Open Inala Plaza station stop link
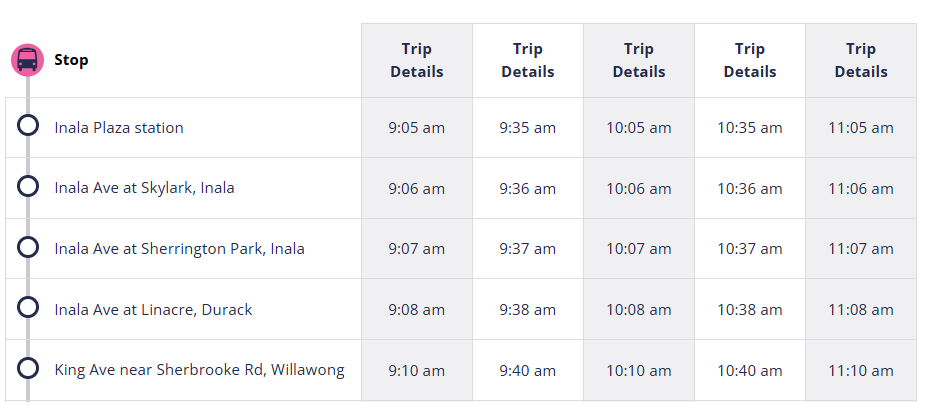 click(119, 128)
